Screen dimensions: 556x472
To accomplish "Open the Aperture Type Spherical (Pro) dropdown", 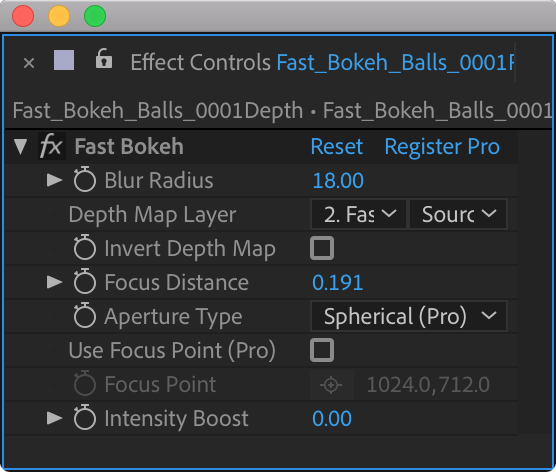I will [x=409, y=316].
